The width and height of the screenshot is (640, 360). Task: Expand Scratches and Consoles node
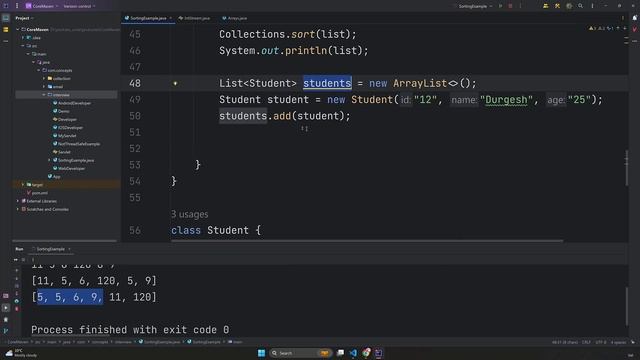pos(18,209)
